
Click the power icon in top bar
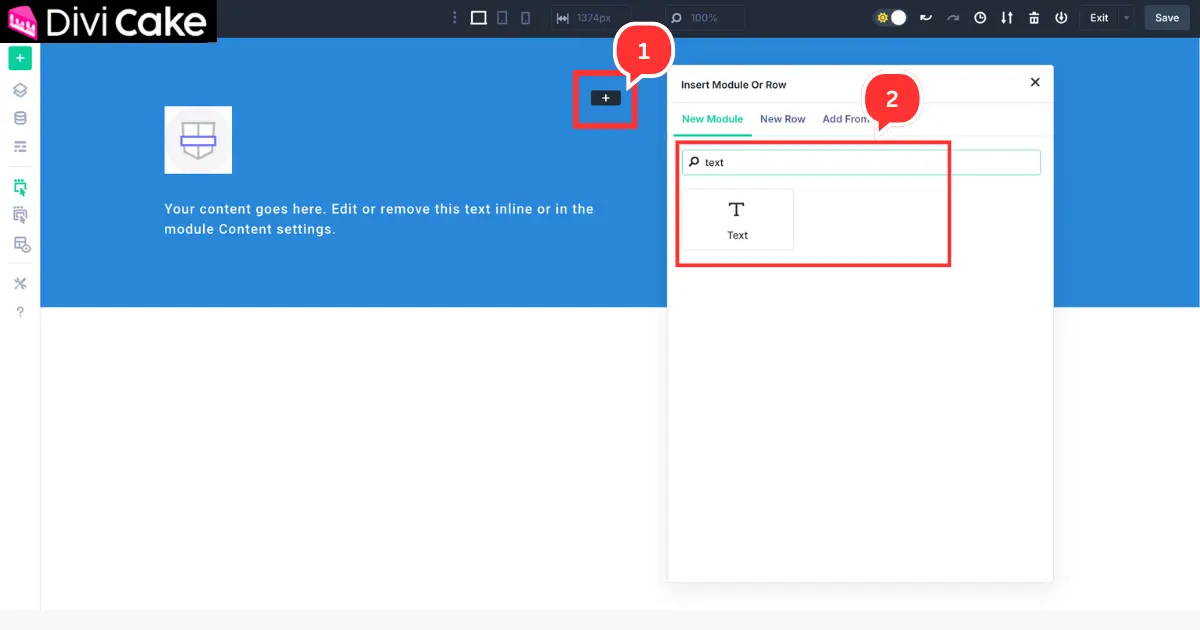[x=1061, y=18]
